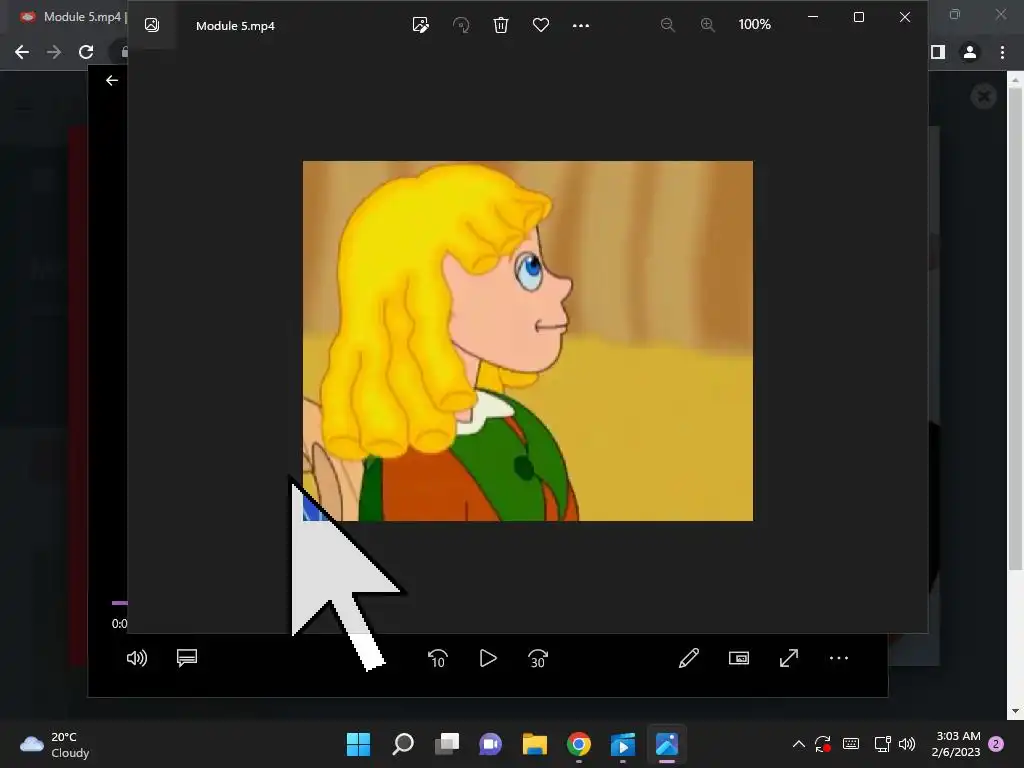Mark image as favorite with heart icon

tap(541, 25)
